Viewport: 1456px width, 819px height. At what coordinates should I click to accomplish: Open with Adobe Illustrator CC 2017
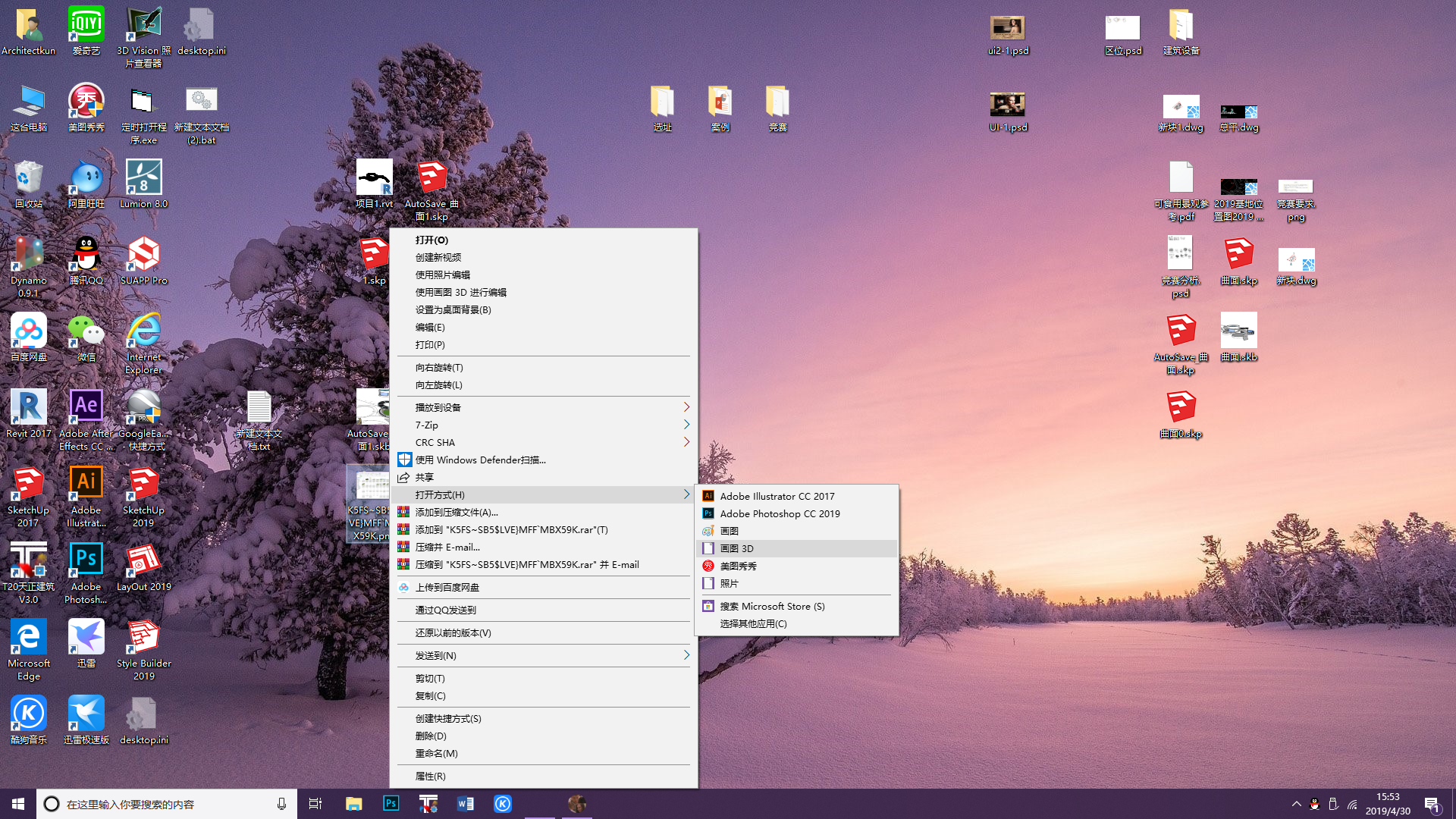[796, 496]
